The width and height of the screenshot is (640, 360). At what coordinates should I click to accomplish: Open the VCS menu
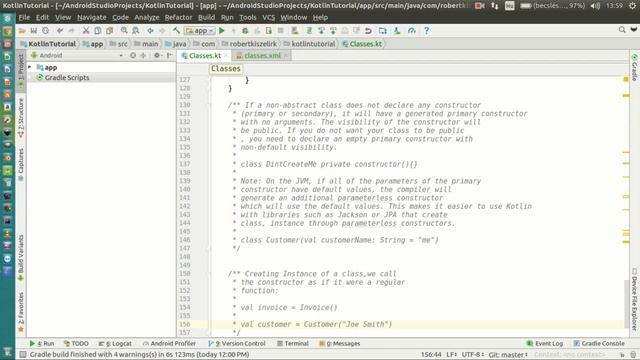coord(268,18)
